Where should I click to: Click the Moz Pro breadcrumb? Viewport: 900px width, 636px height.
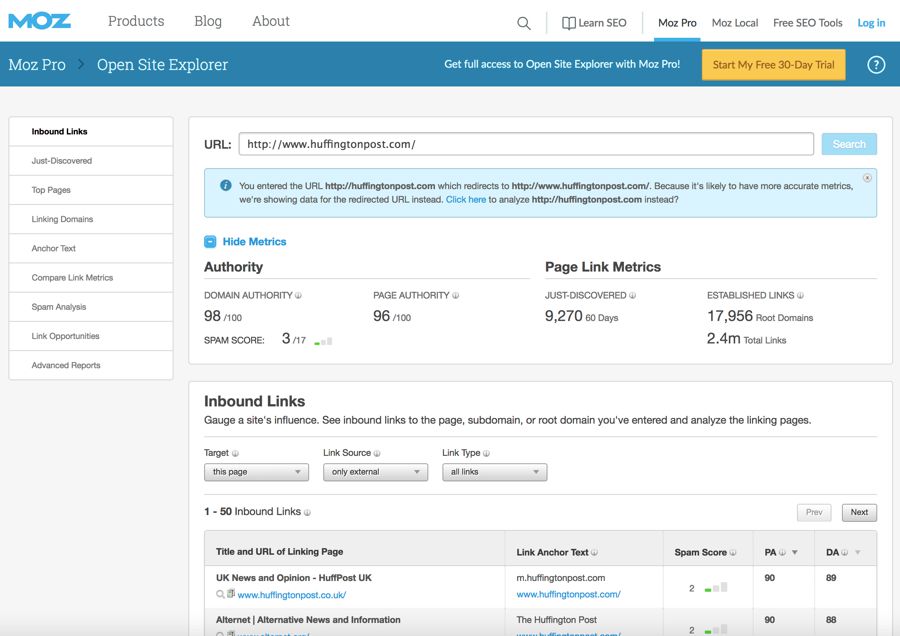[x=37, y=64]
